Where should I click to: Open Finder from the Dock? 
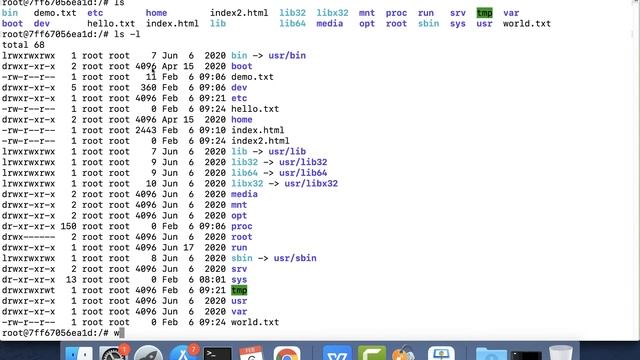click(x=78, y=353)
